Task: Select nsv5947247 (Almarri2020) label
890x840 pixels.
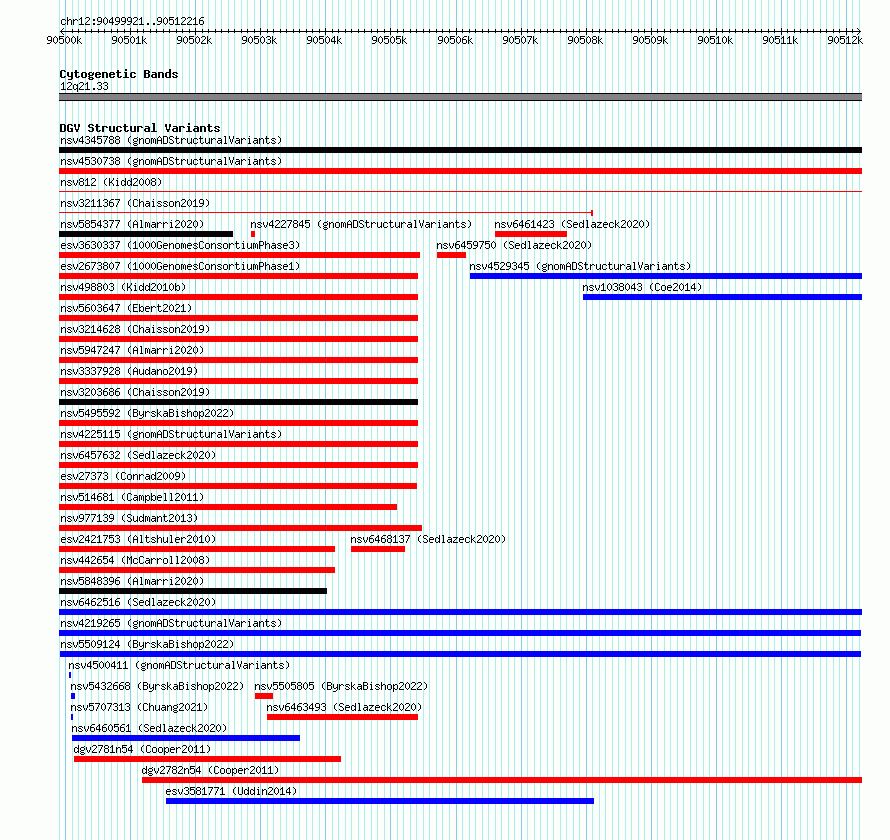Action: (x=132, y=350)
